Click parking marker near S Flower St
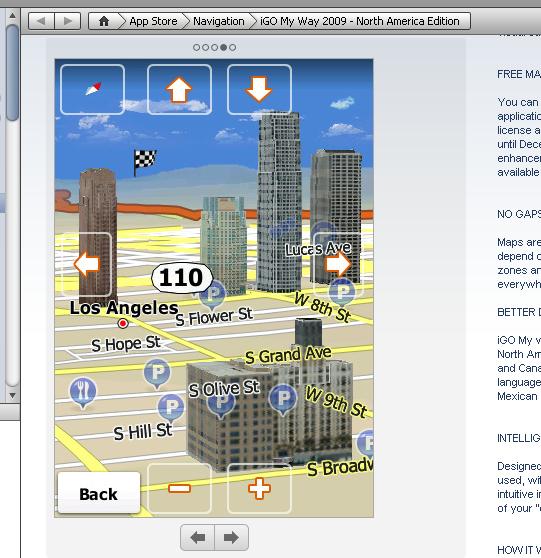Viewport: 541px width, 558px height. click(213, 294)
